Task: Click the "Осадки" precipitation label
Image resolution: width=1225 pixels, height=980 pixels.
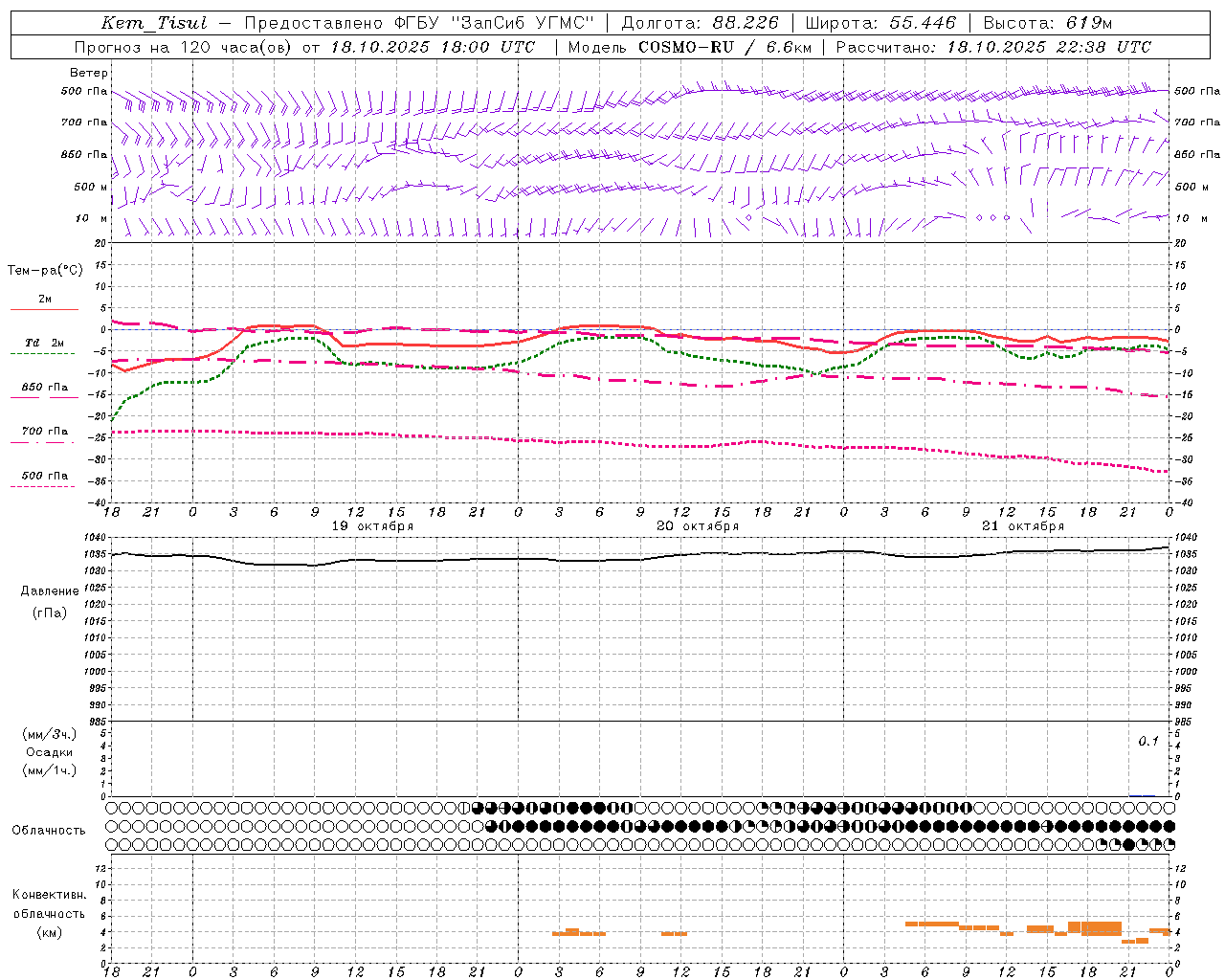Action: [50, 752]
